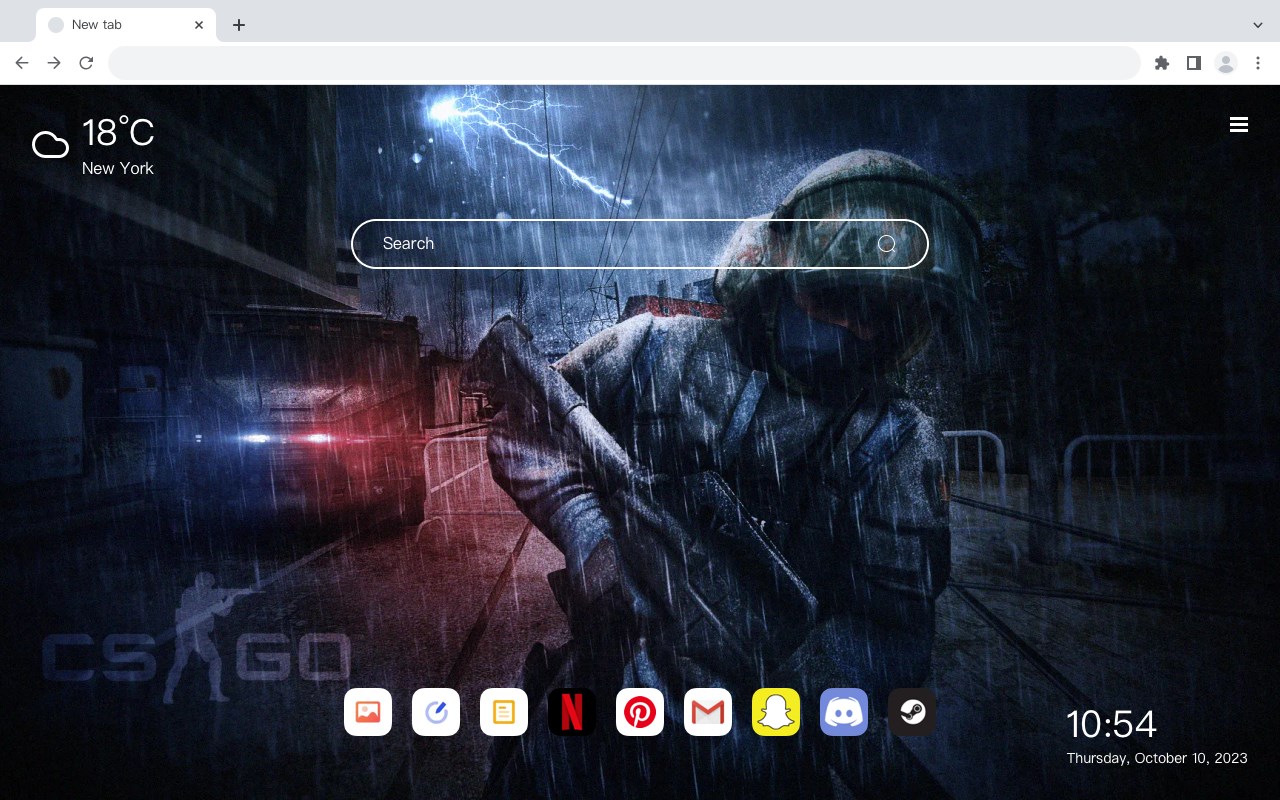Open a new tab with the plus button
The image size is (1280, 800).
[x=238, y=25]
